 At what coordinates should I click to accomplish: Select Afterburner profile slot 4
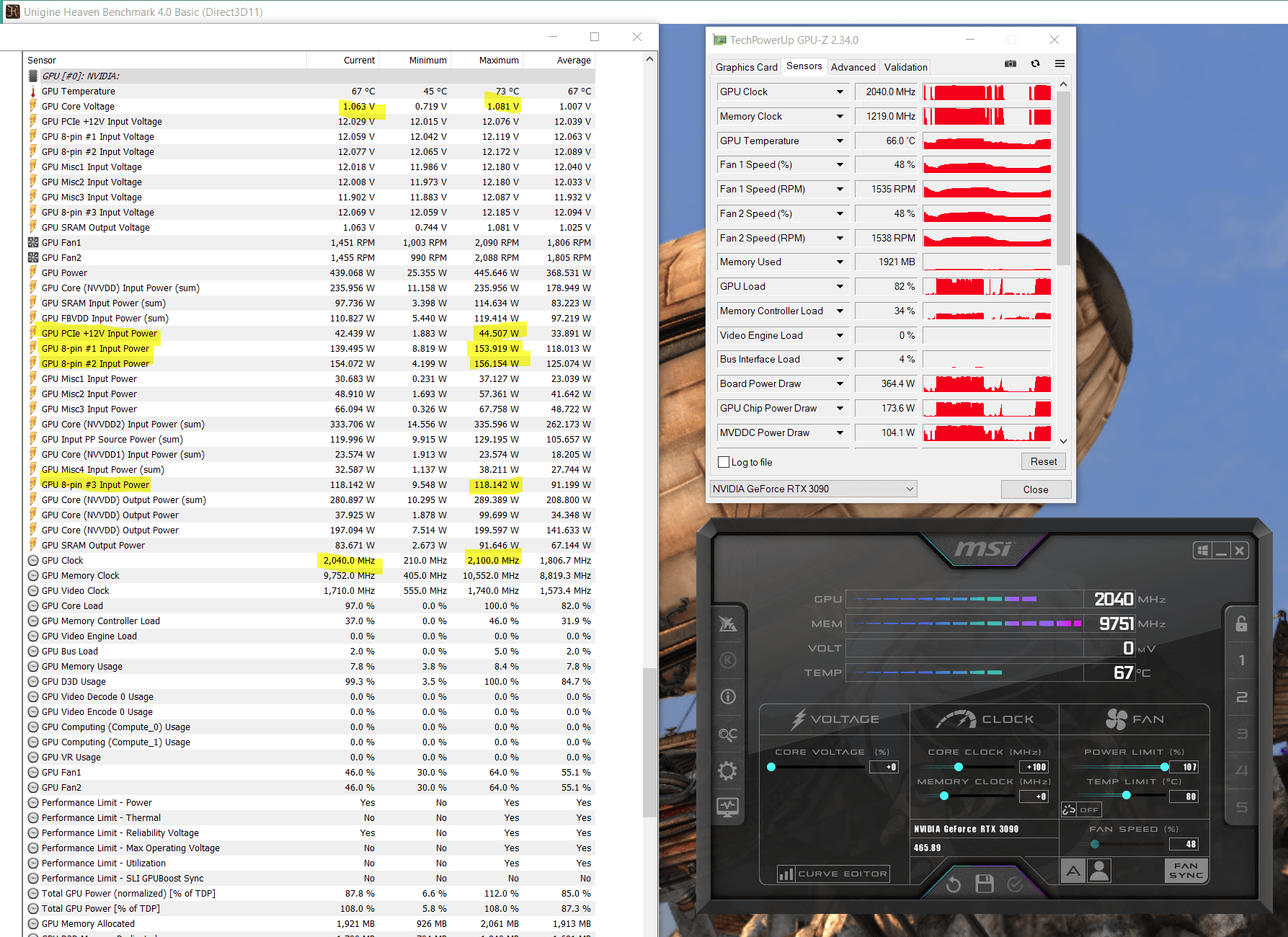(1241, 771)
